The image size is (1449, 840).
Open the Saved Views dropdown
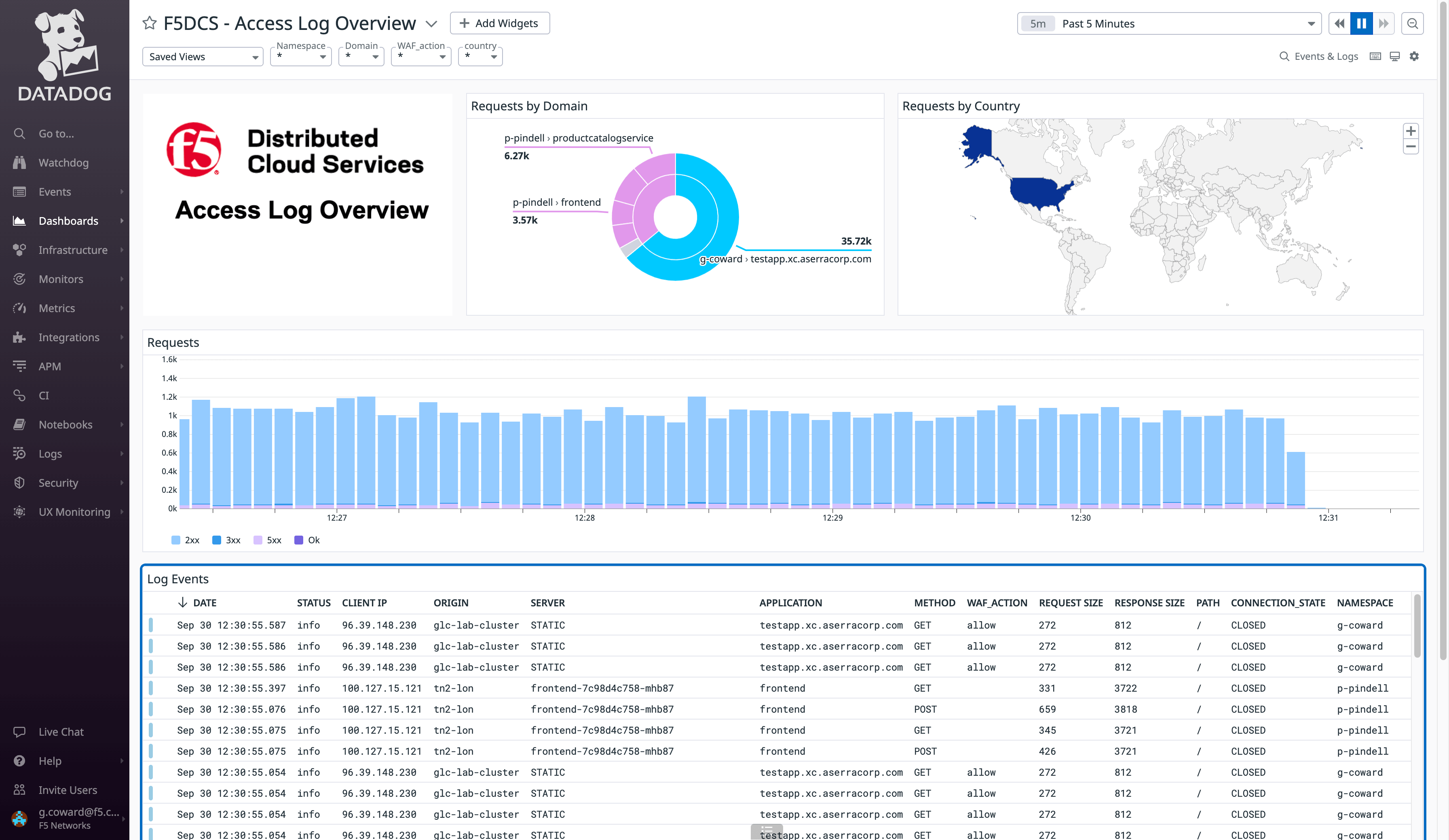click(203, 56)
